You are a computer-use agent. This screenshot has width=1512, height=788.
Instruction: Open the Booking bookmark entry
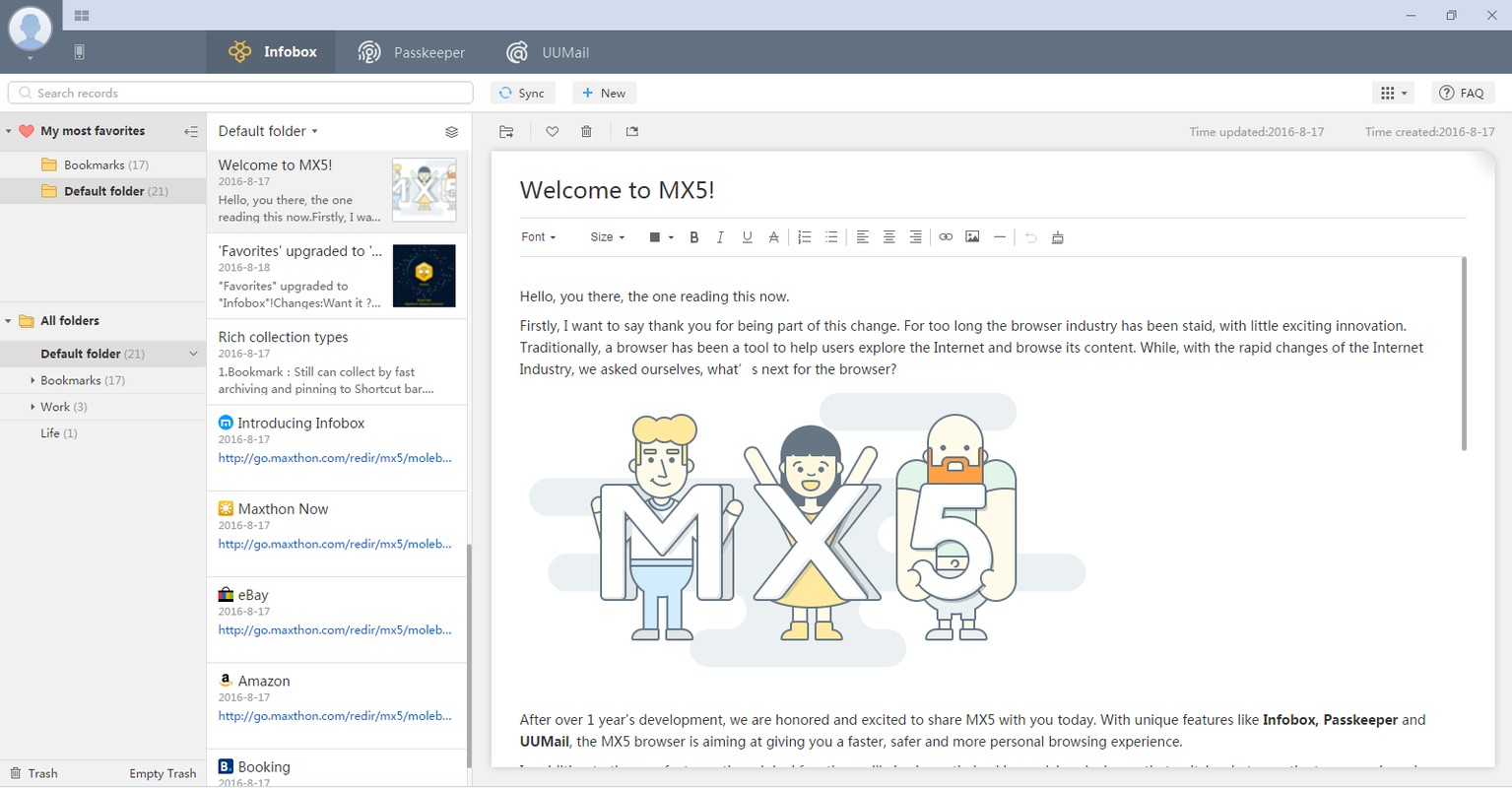[x=337, y=769]
